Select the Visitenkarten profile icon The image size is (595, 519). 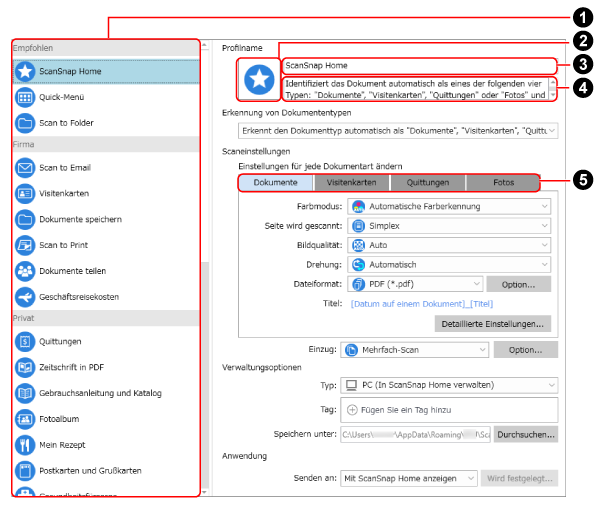click(25, 193)
